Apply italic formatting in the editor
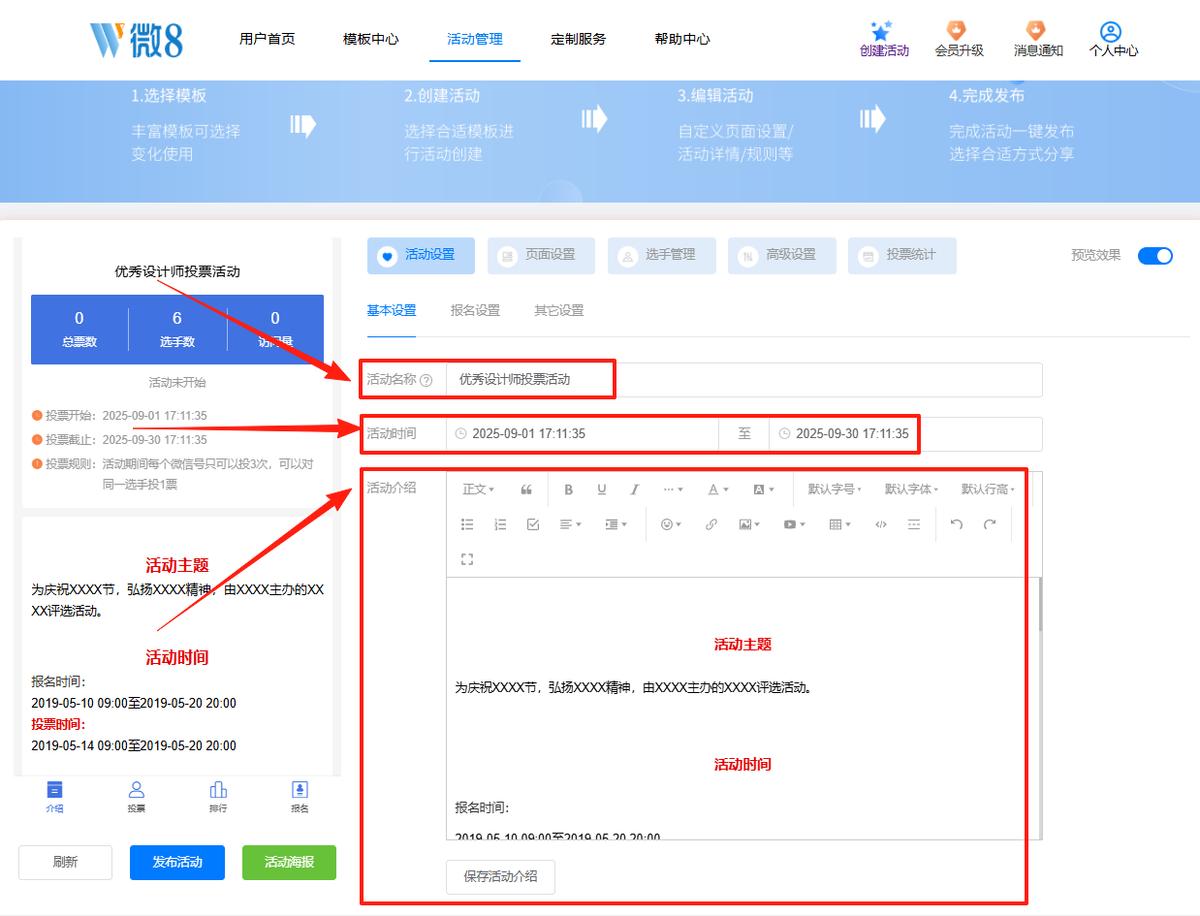 (634, 489)
